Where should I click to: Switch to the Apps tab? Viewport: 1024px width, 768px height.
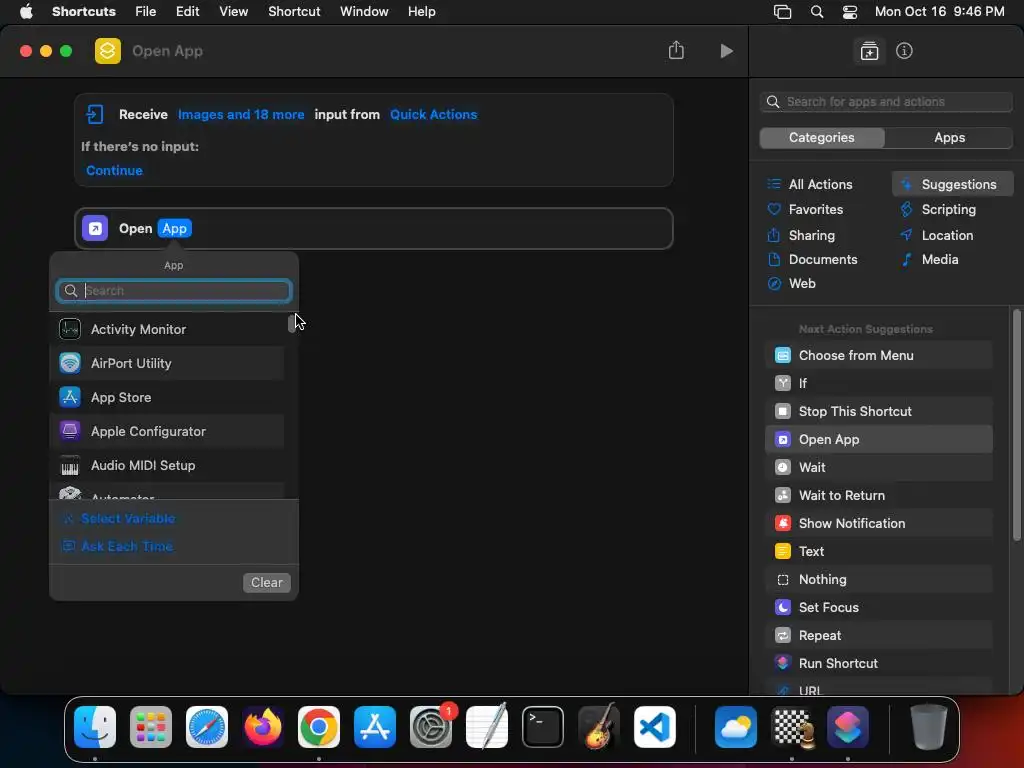949,138
